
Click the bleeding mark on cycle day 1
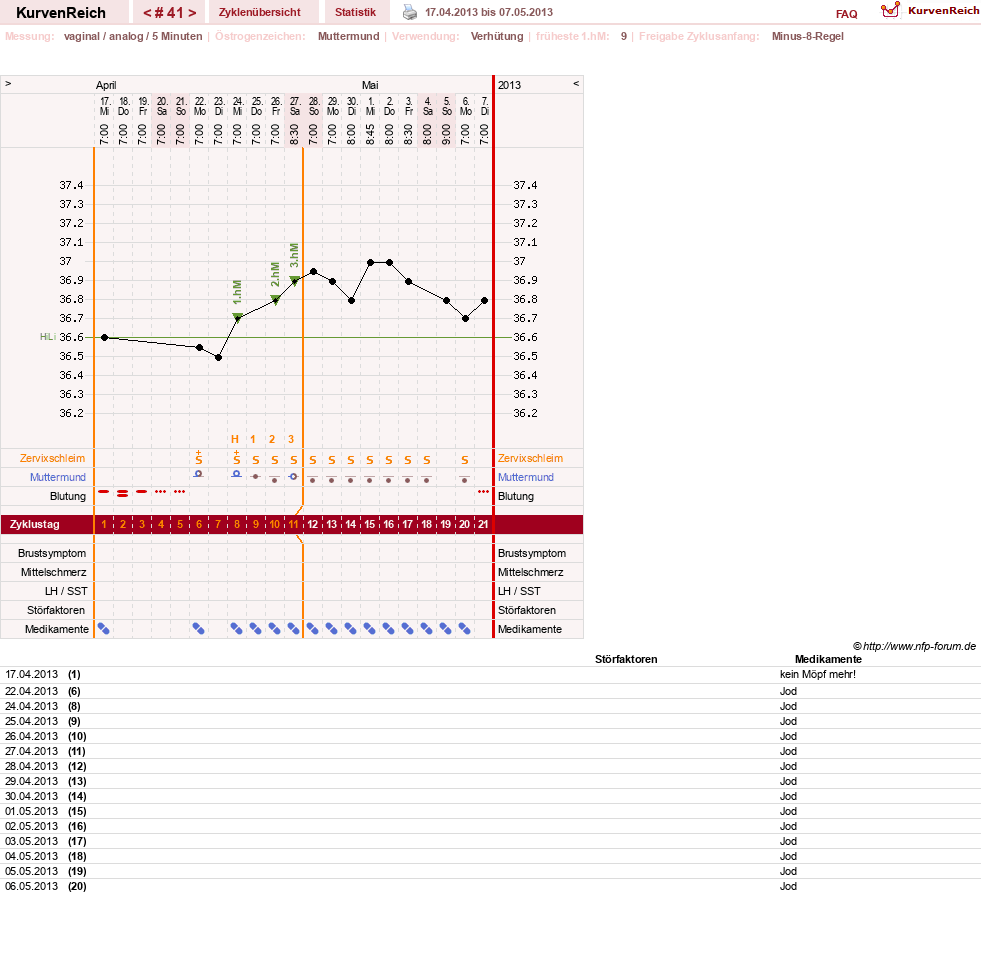pos(104,492)
